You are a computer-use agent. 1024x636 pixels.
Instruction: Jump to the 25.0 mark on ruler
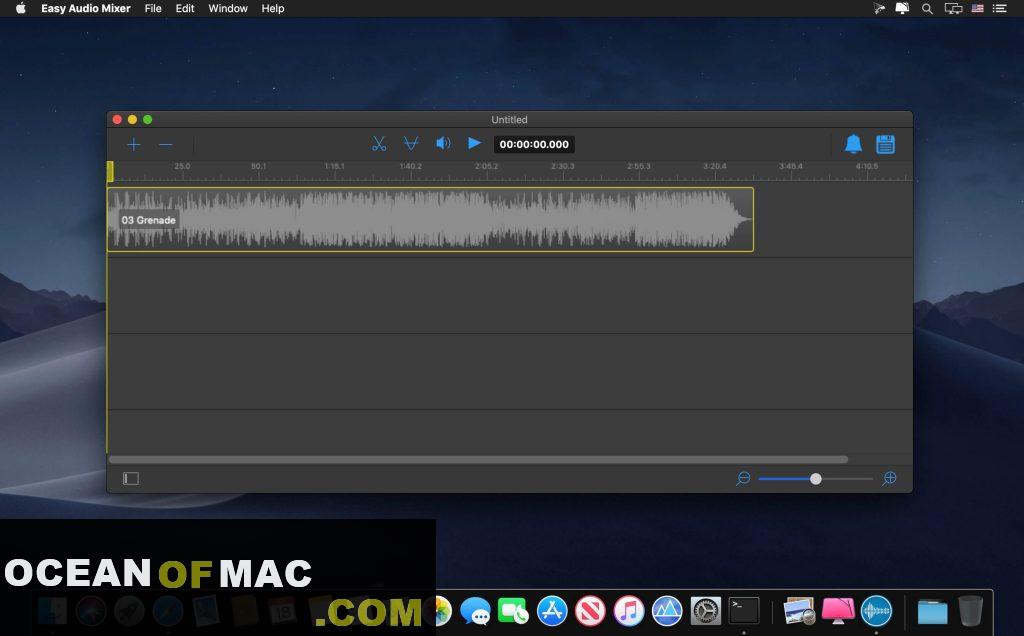coord(182,167)
